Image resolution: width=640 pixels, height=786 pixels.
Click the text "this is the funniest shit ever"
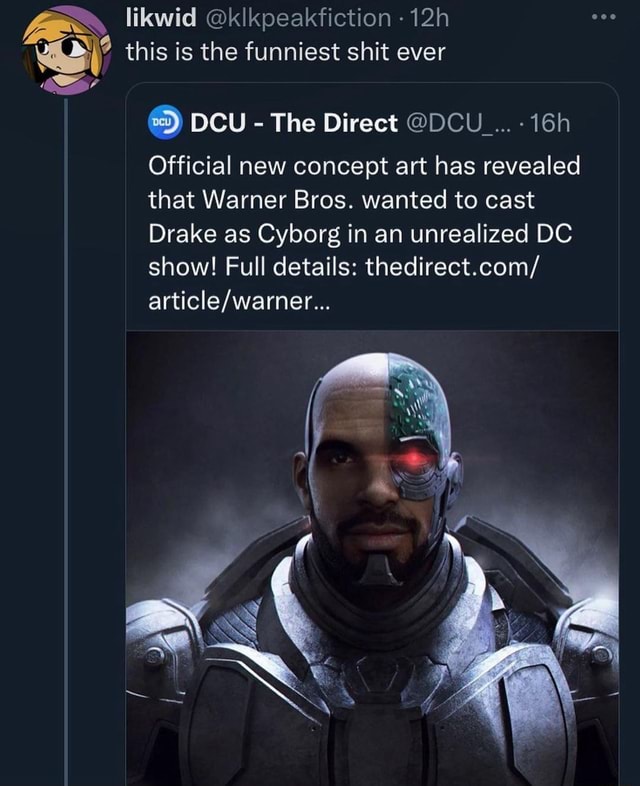tap(285, 53)
